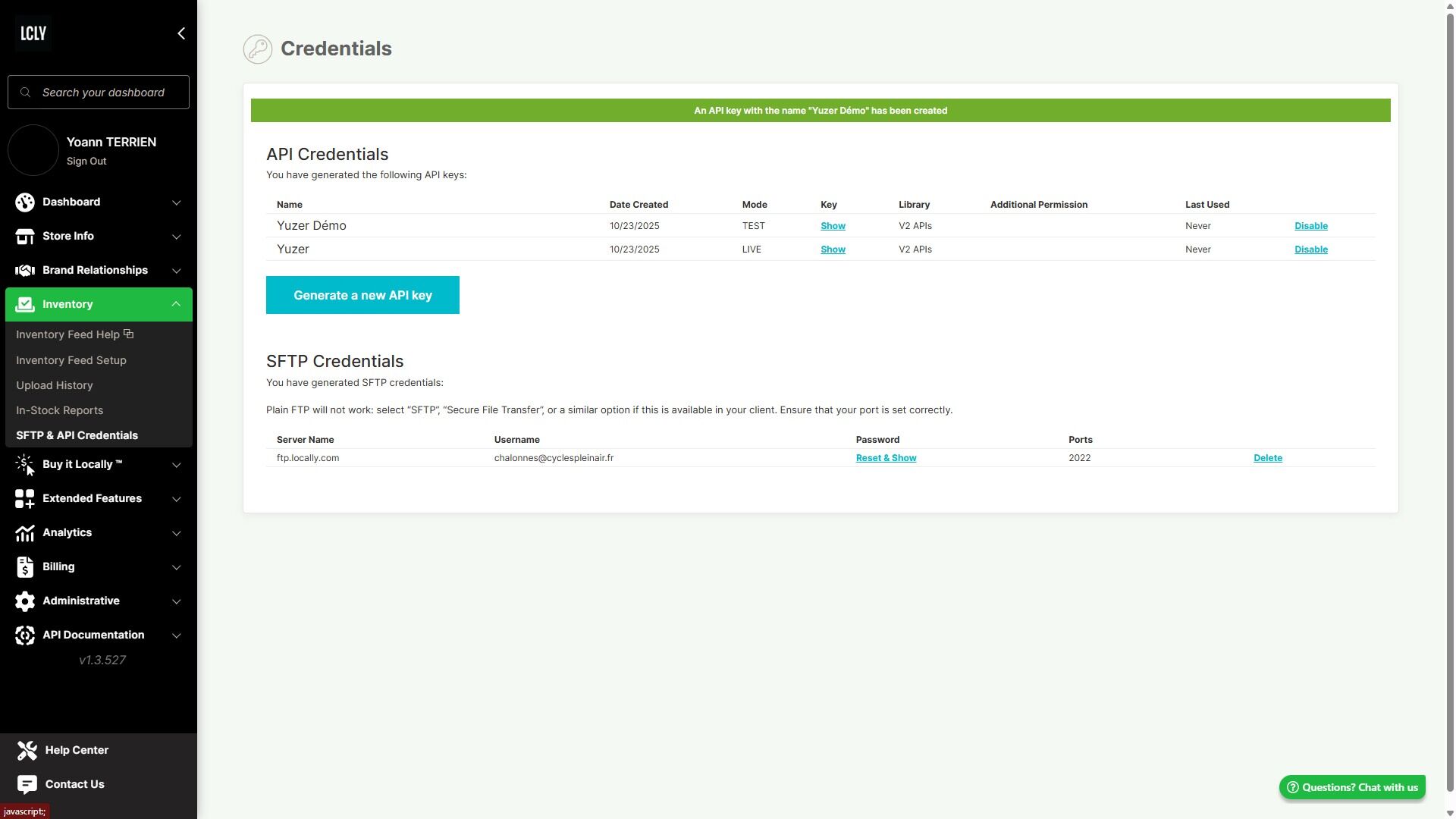This screenshot has width=1456, height=819.
Task: Click the Billing invoice icon
Action: (25, 567)
